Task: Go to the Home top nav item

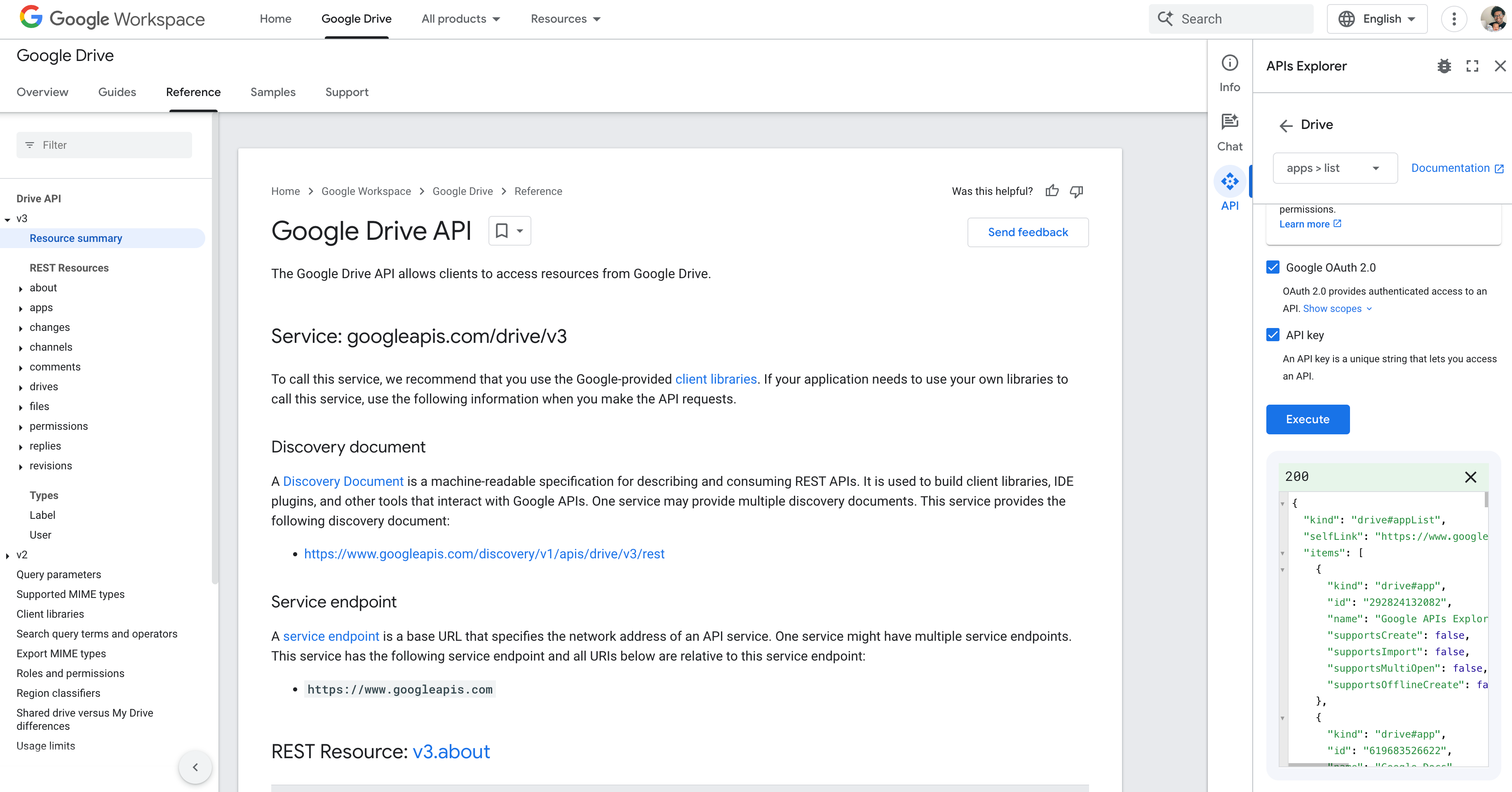Action: [x=275, y=19]
